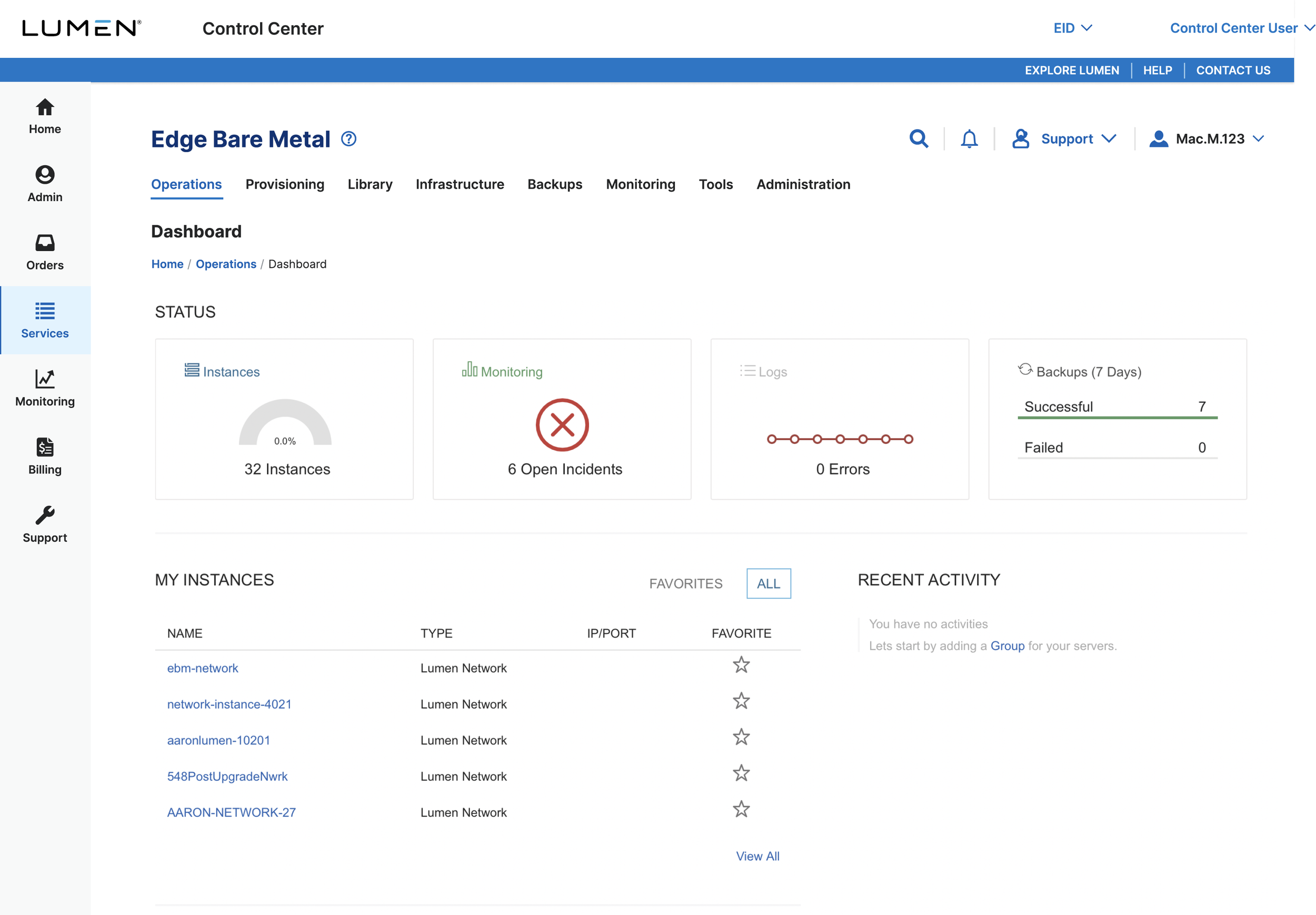Open the network-instance-4021 link
Image resolution: width=1316 pixels, height=915 pixels.
pos(230,704)
